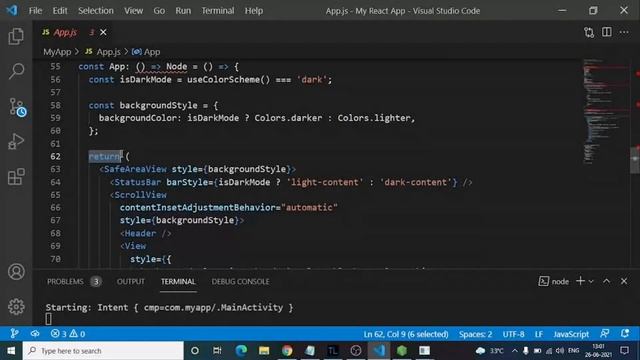
Task: Click the Open Changes icon in editor toolbar
Action: (589, 32)
